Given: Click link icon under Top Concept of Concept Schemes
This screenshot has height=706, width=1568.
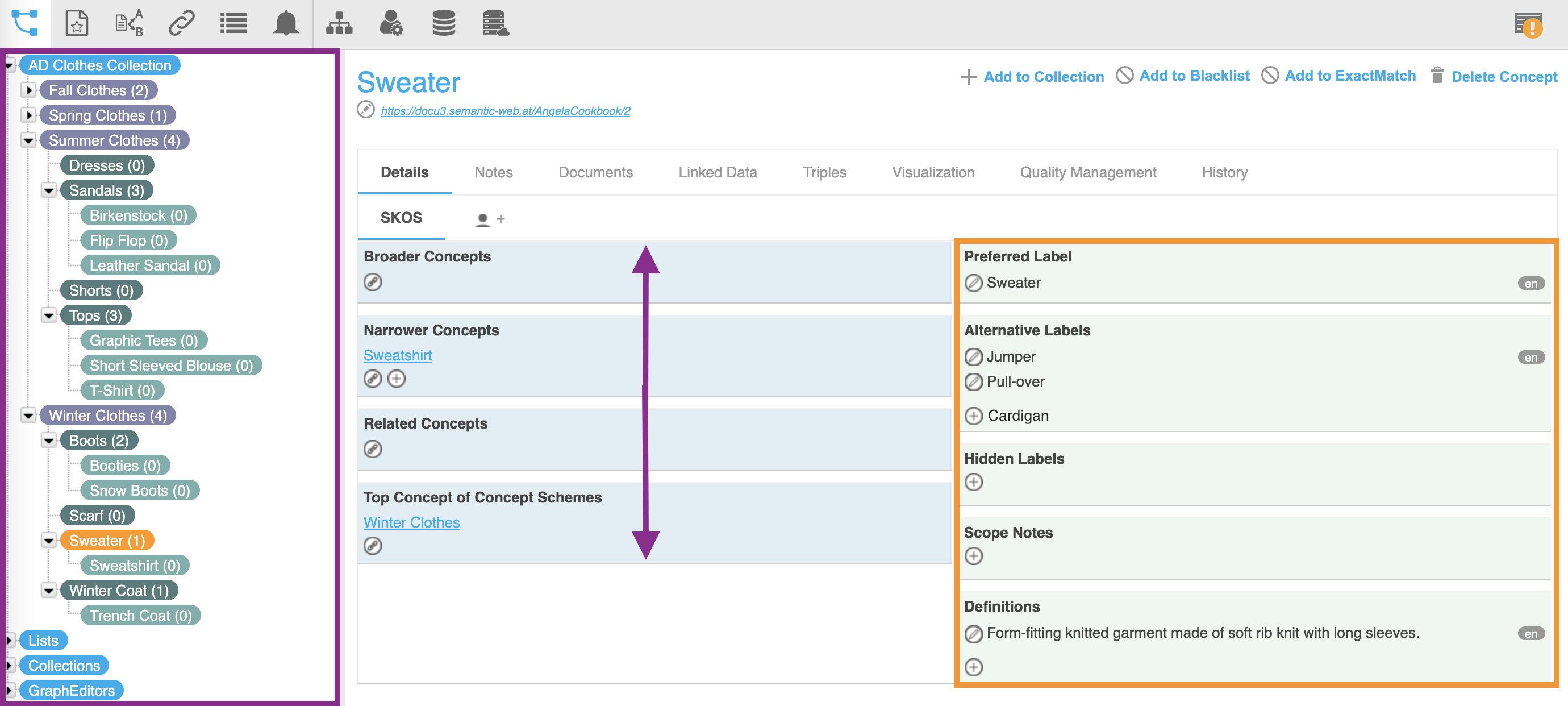Looking at the screenshot, I should pyautogui.click(x=373, y=546).
